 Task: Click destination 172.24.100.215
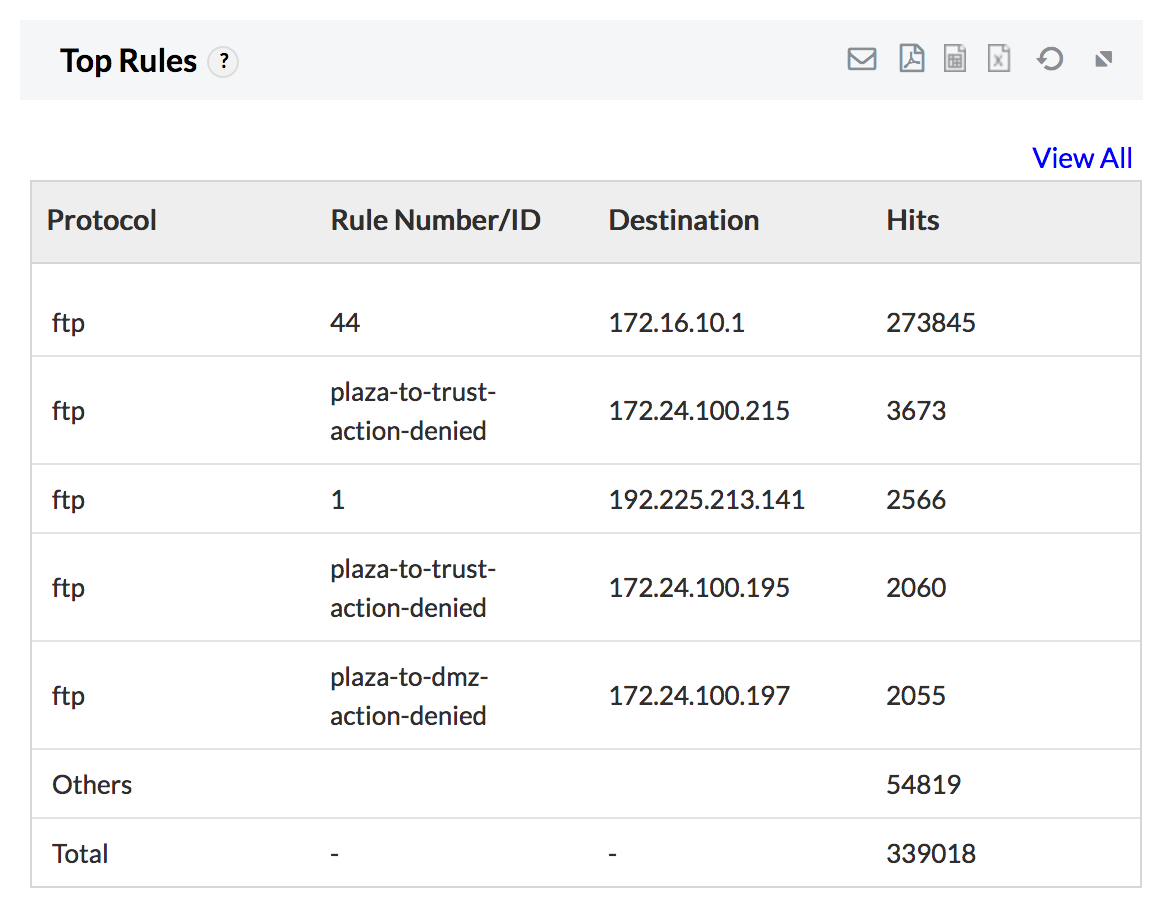click(699, 411)
